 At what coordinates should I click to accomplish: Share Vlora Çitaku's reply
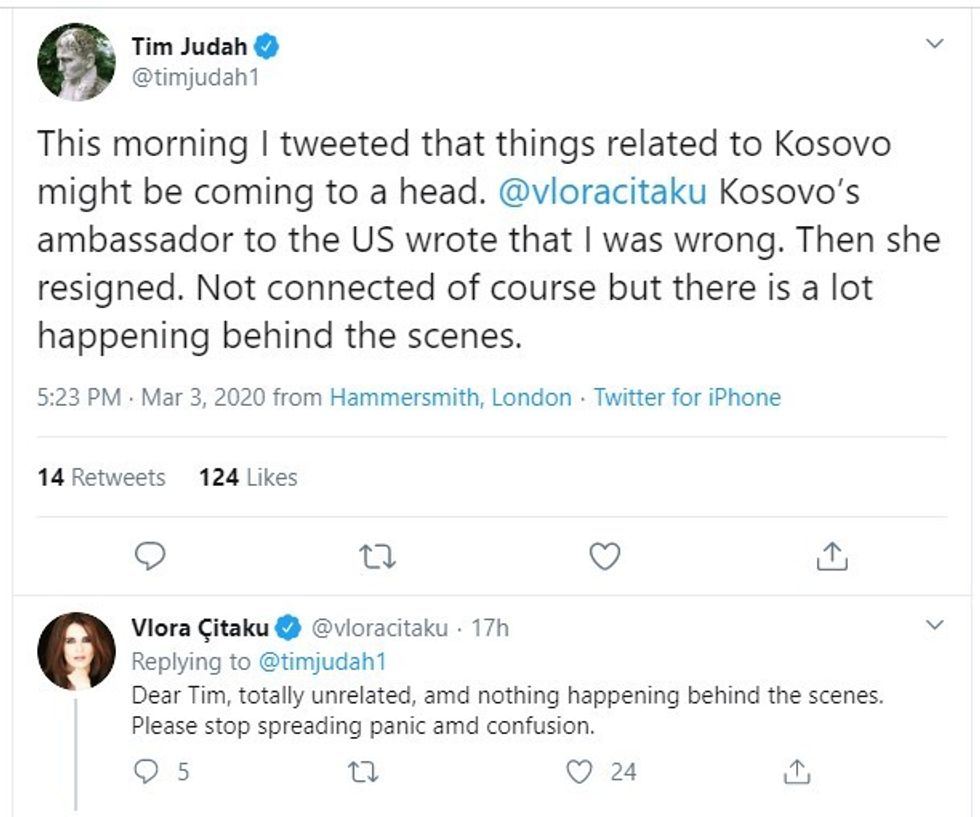[x=796, y=771]
